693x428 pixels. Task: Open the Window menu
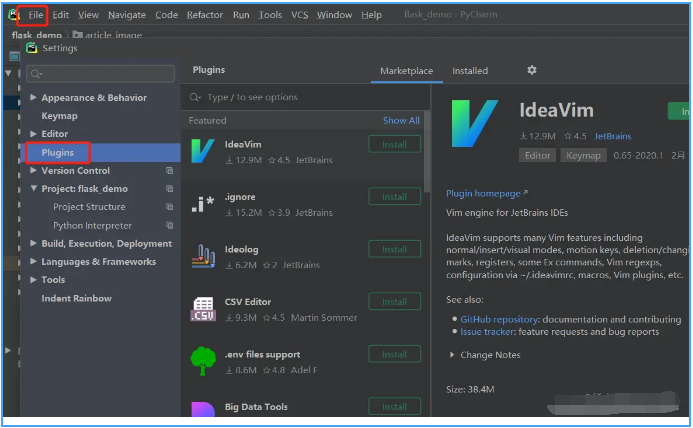tap(334, 15)
